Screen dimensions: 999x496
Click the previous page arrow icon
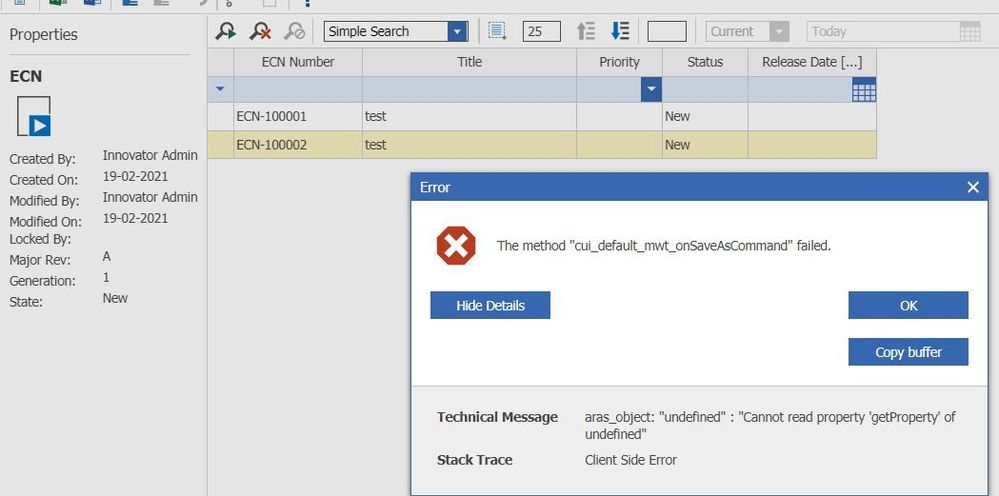click(x=587, y=31)
